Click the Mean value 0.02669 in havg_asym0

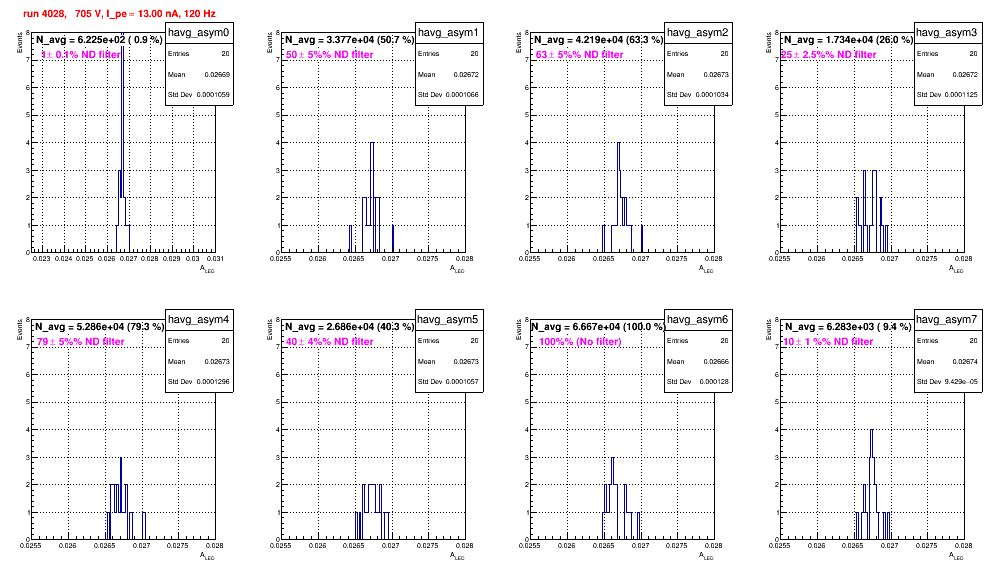click(217, 74)
